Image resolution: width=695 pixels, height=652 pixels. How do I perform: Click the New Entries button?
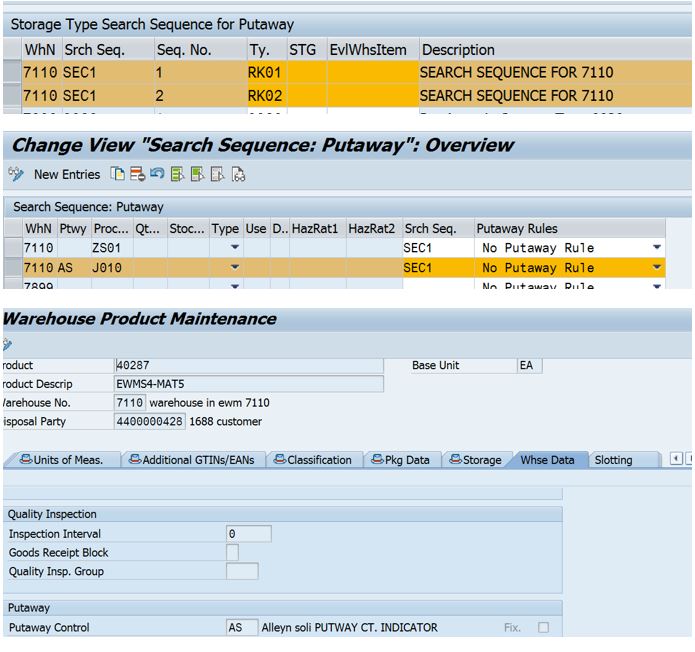(x=66, y=174)
